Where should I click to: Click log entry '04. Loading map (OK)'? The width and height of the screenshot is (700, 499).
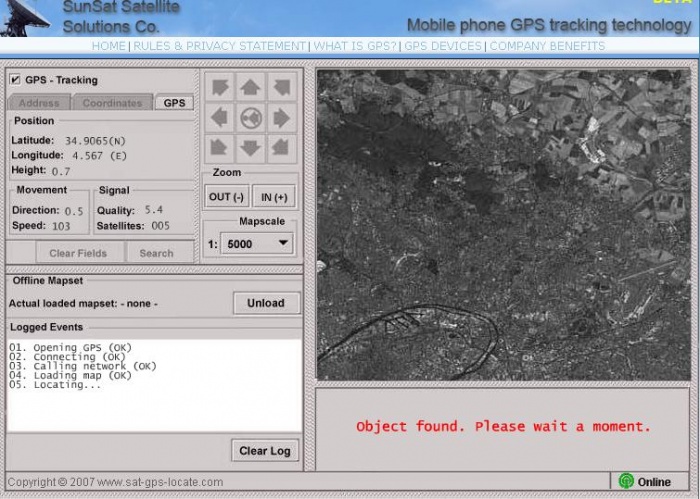(x=71, y=375)
